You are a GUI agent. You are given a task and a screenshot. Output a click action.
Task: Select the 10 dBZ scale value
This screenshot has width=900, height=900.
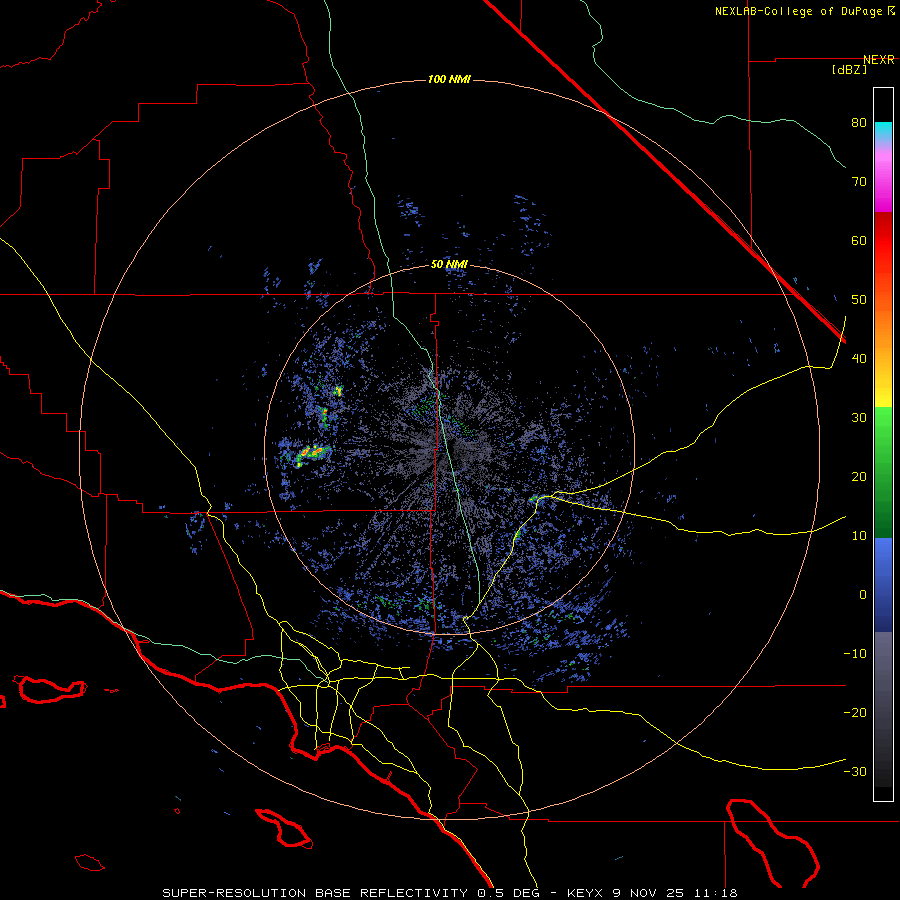859,536
